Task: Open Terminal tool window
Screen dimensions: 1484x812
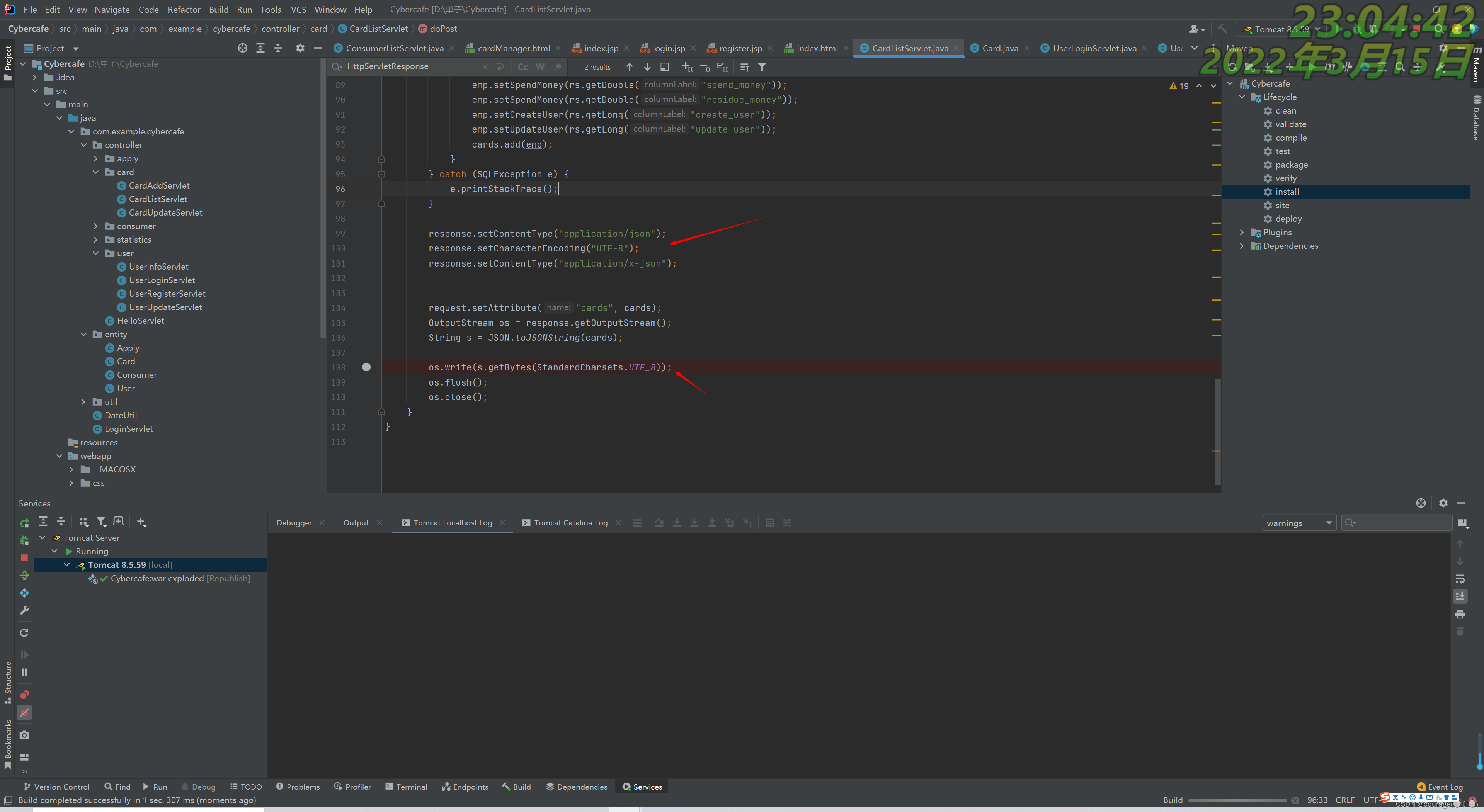Action: 406,787
